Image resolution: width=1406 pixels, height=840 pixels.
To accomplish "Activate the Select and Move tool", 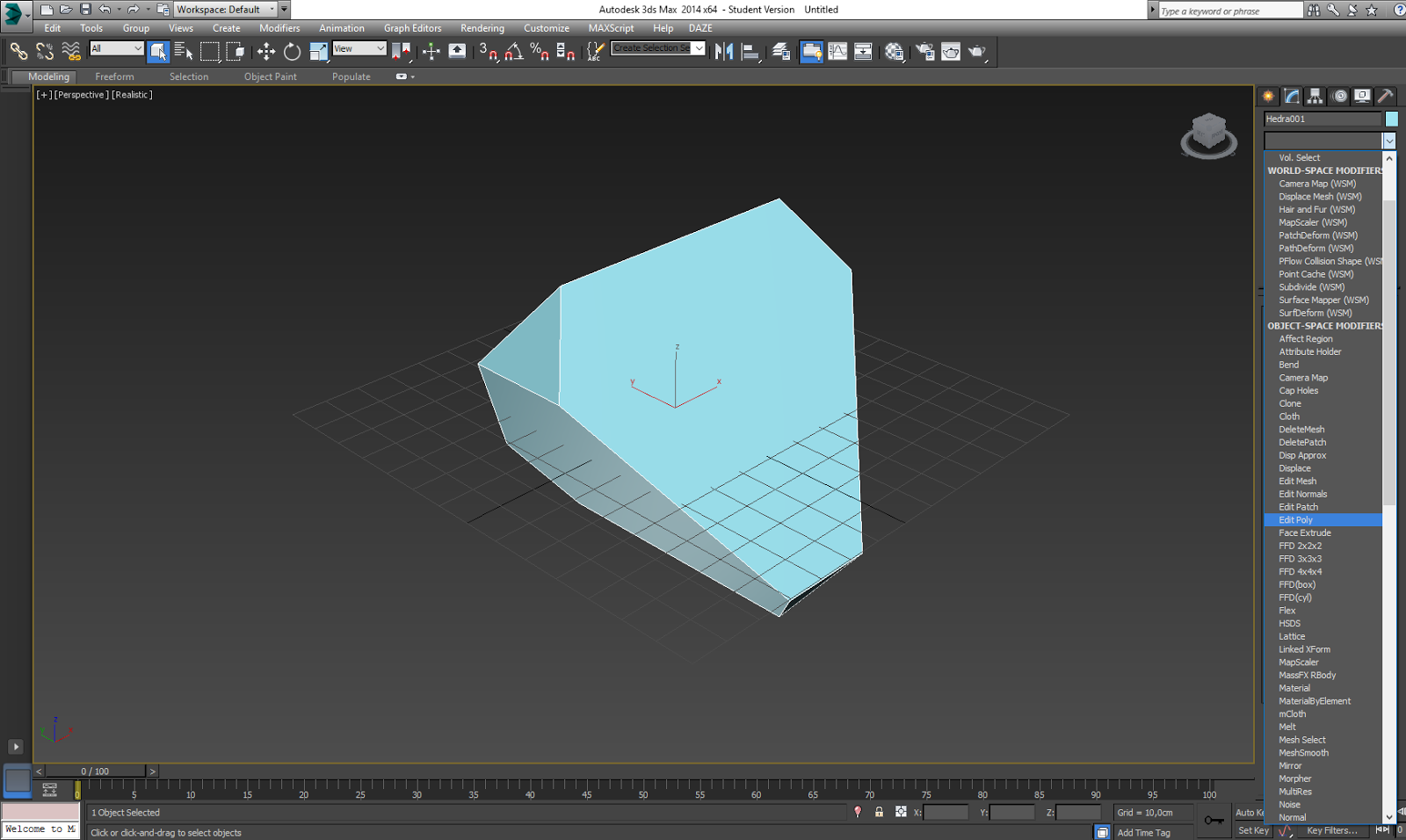I will 266,52.
